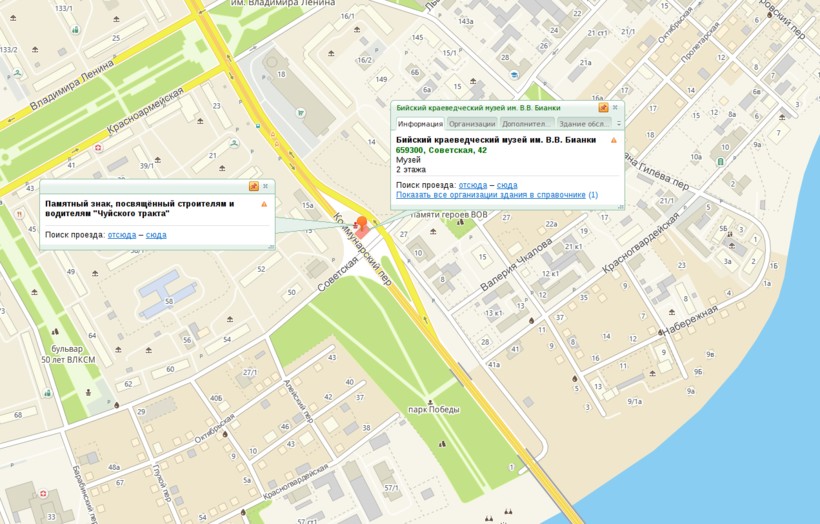Expand the tab overflow arrow in museum popup
Screen dimensions: 820x524
click(x=619, y=124)
